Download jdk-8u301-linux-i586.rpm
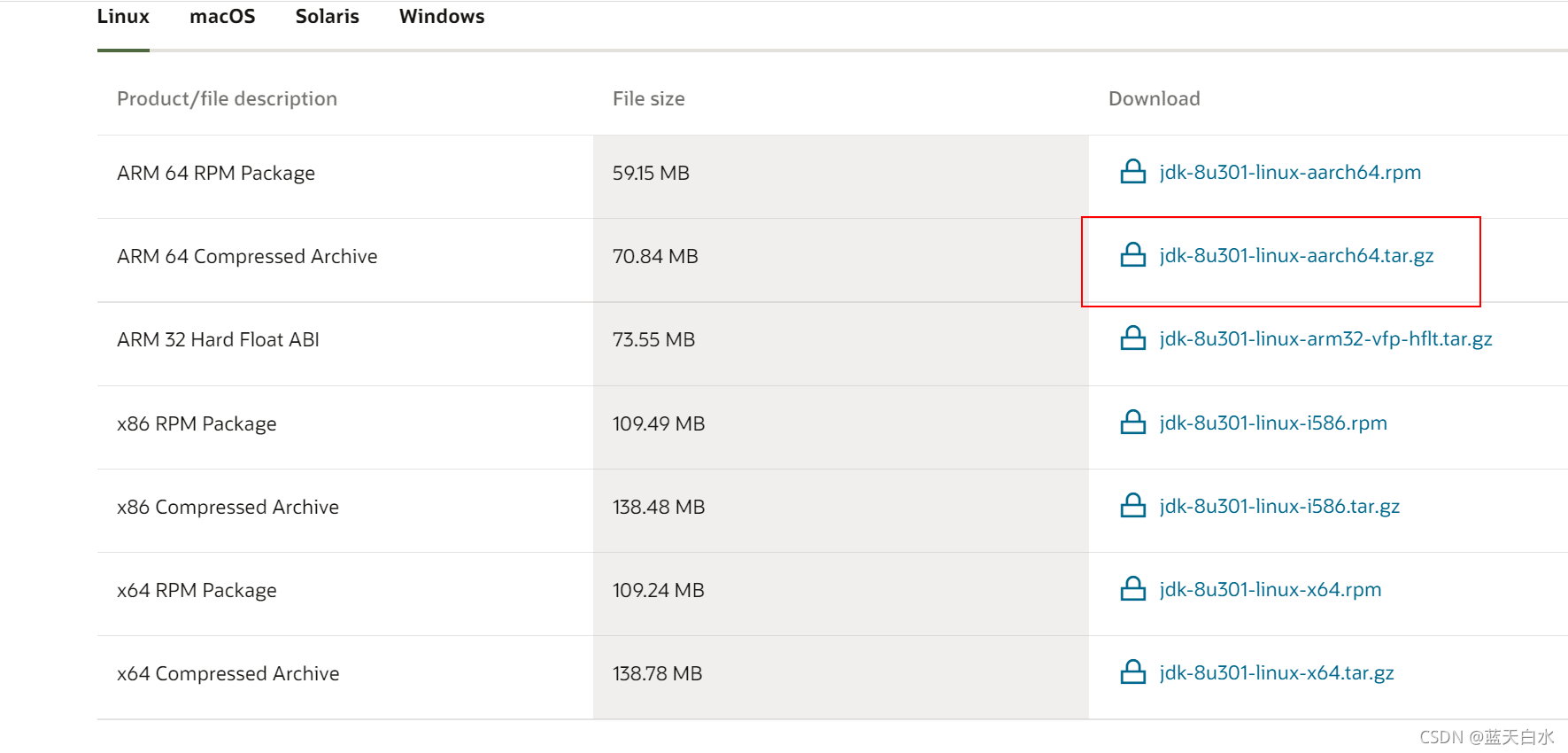 click(1273, 423)
